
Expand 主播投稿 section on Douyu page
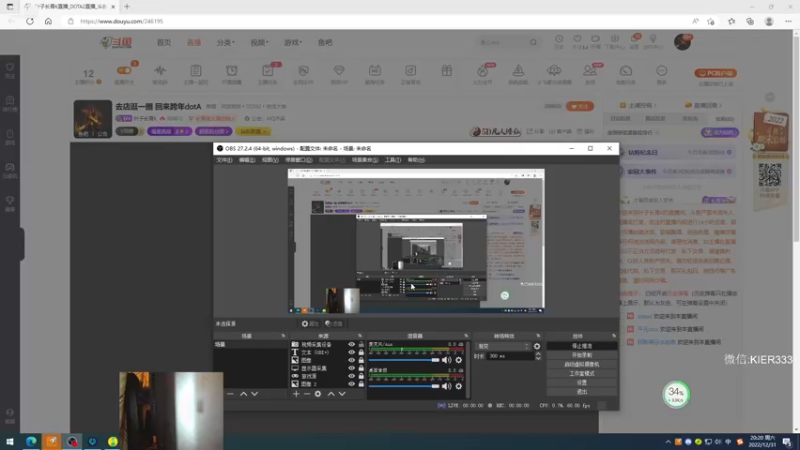638,105
